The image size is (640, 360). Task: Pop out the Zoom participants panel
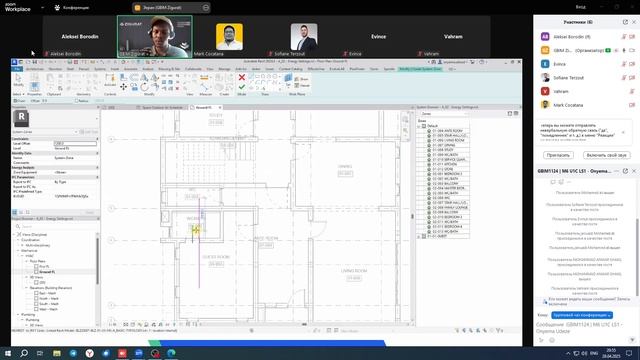[x=625, y=22]
